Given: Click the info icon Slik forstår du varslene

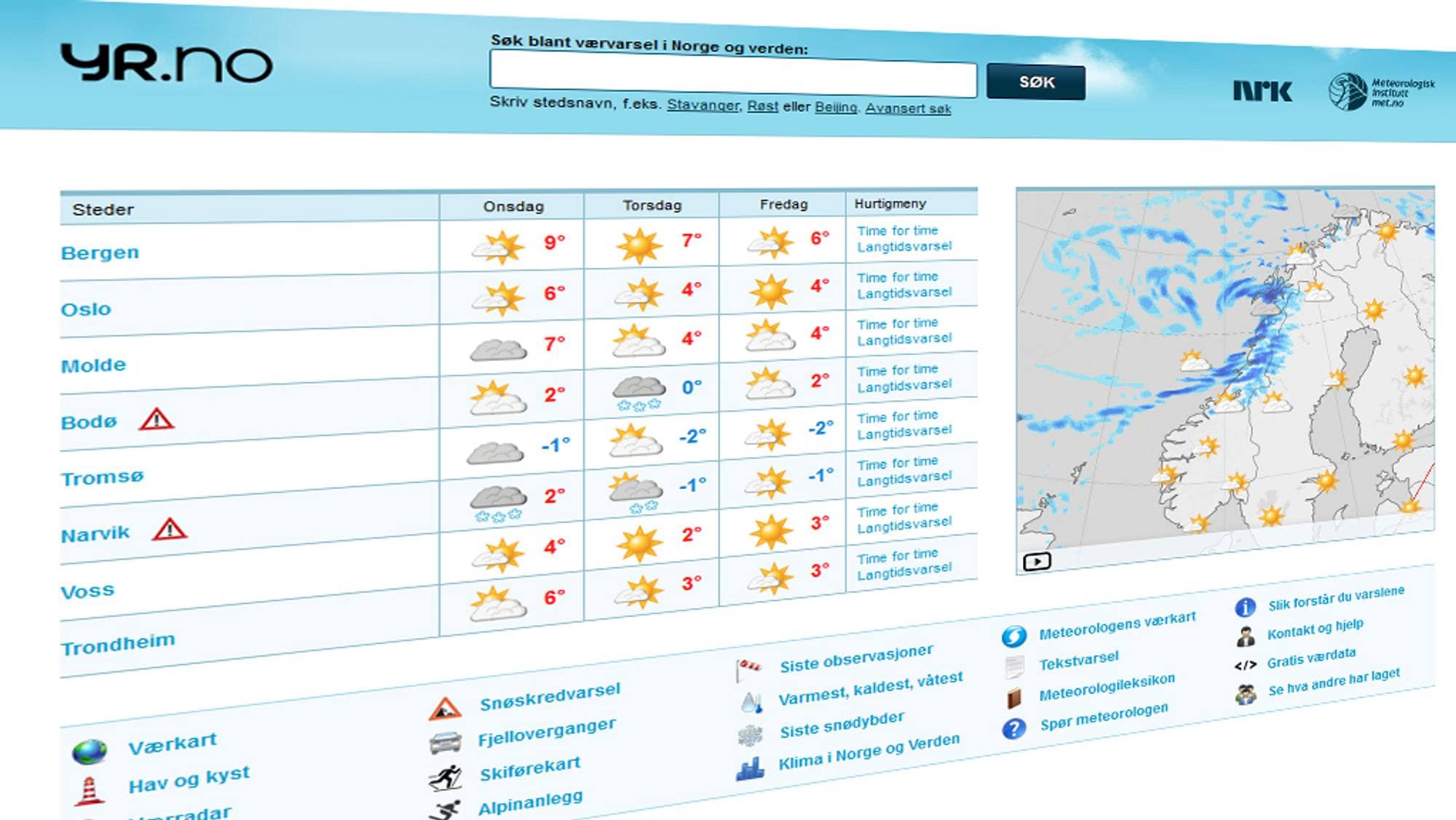Looking at the screenshot, I should 1245,607.
